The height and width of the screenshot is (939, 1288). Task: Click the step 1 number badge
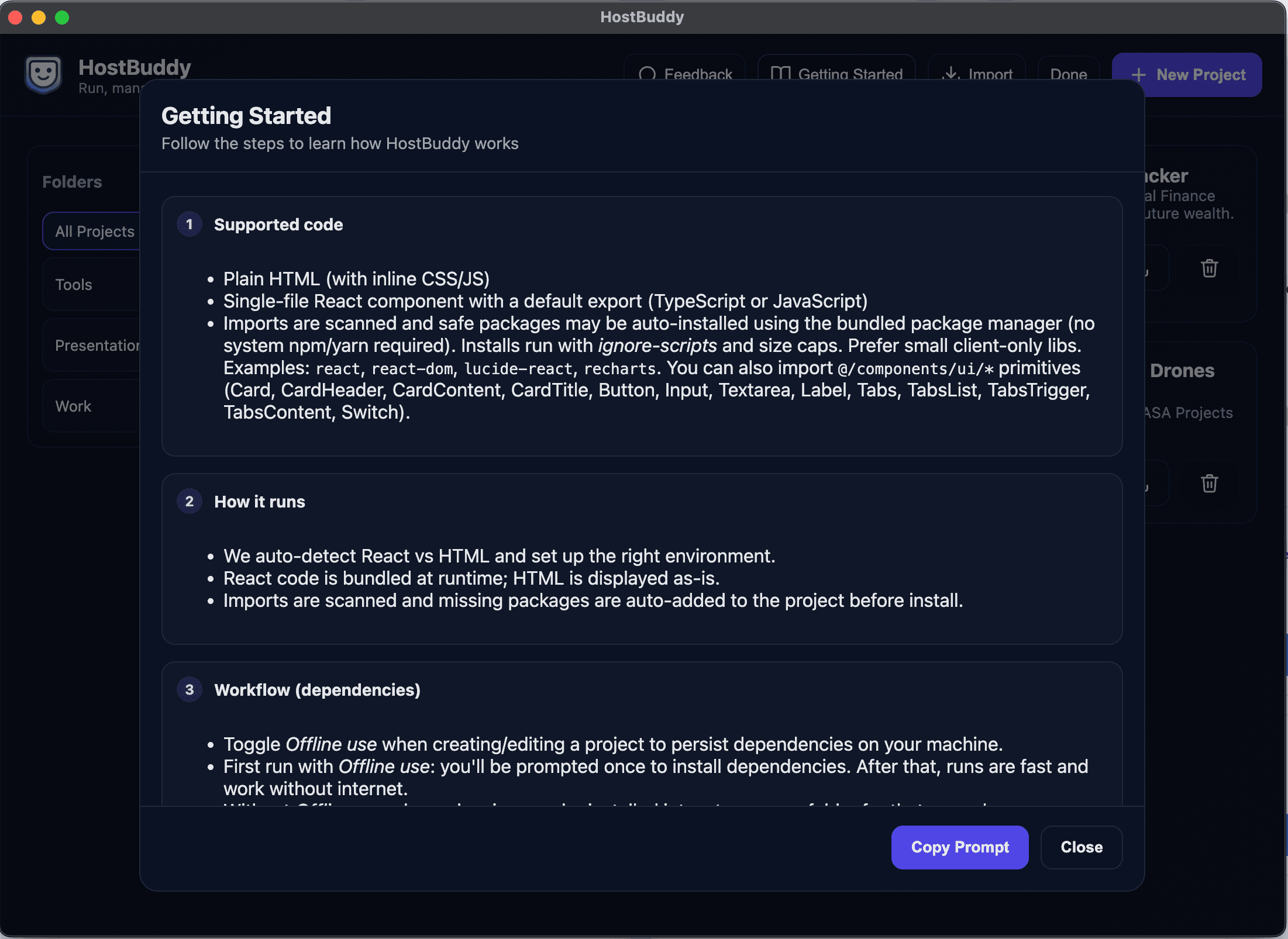coord(189,225)
